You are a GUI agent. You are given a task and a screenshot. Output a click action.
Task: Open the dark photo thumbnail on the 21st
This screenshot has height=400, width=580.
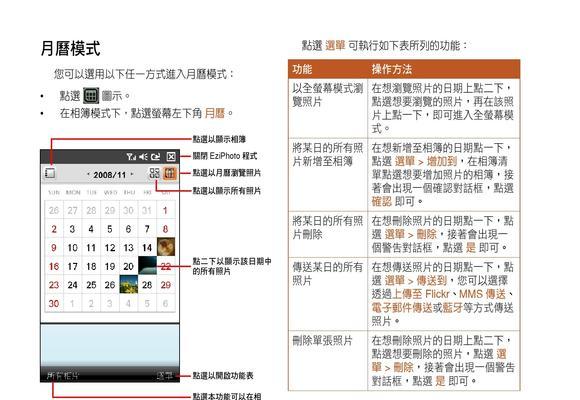(x=147, y=266)
